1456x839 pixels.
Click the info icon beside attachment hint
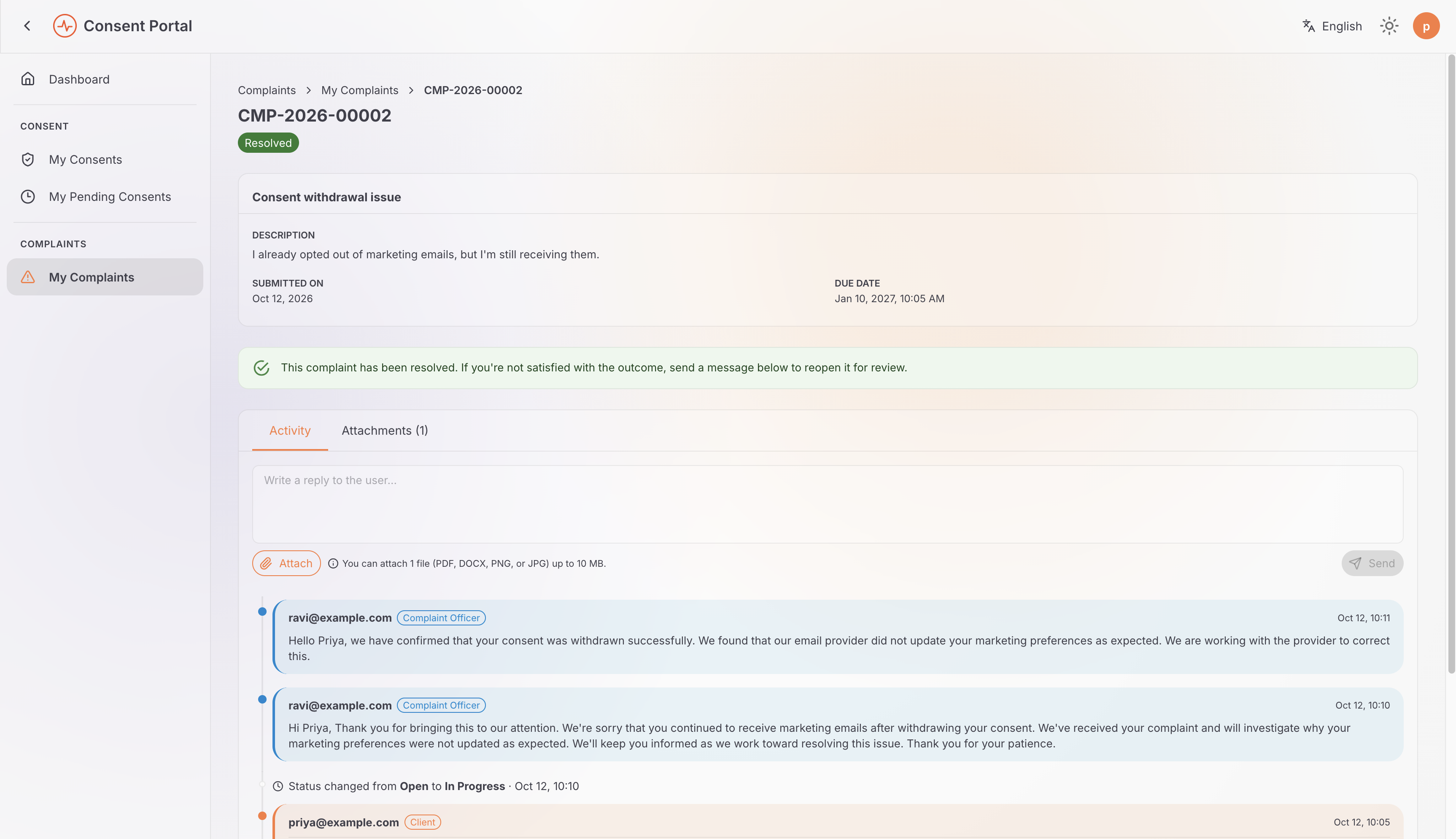point(333,563)
